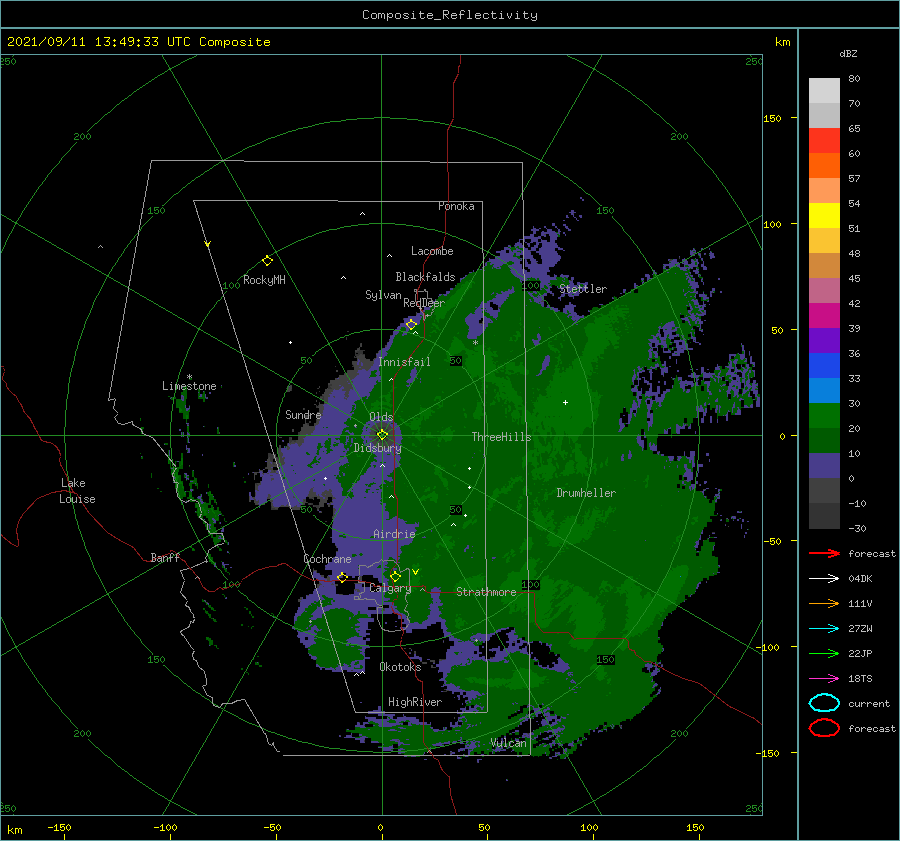Viewport: 900px width, 841px height.
Task: Click the orange 111V arrow in legend
Action: [x=824, y=603]
